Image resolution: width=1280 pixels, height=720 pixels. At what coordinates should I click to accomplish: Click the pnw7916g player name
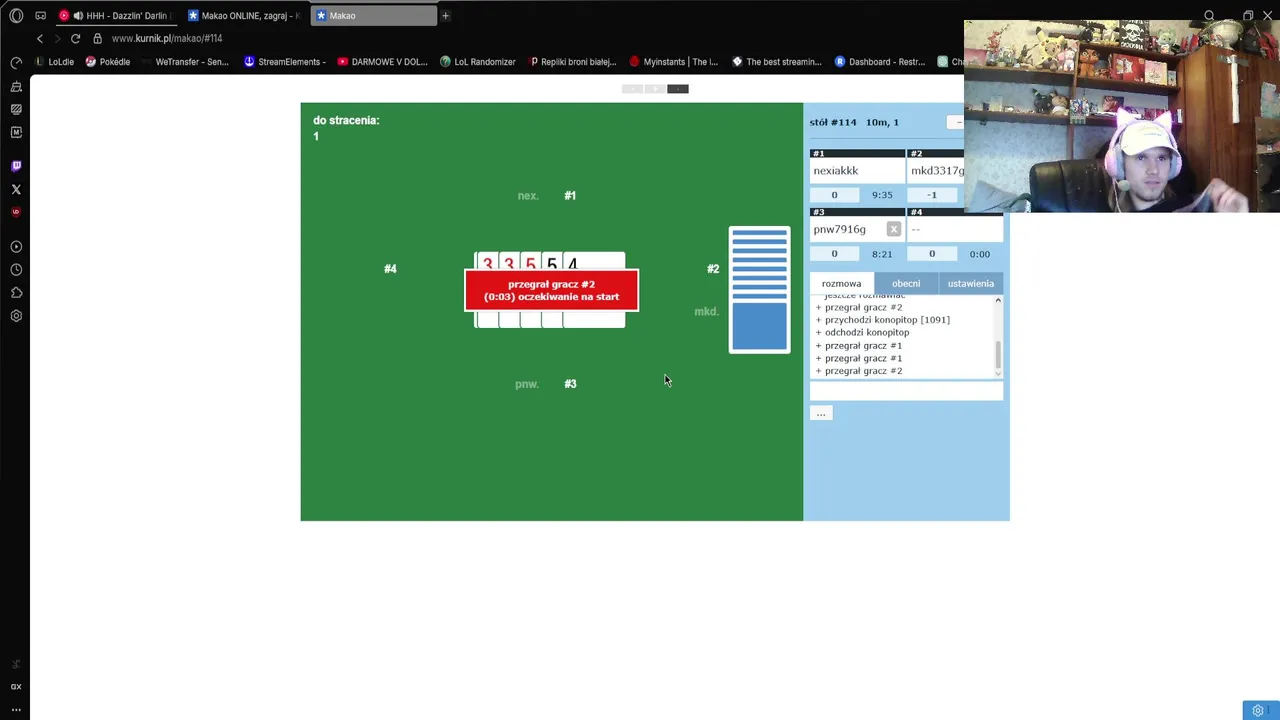coord(839,229)
